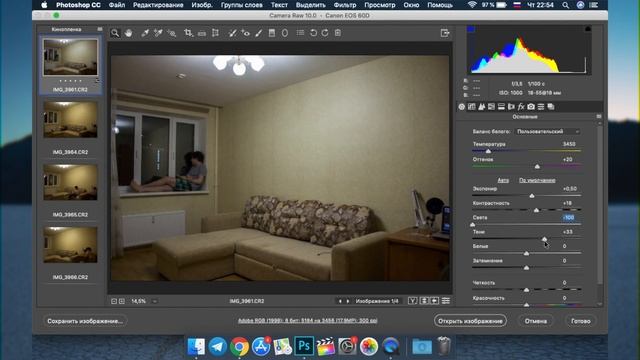Viewport: 640px width, 360px height.
Task: Click the Exposure slider handle
Action: 532,196
